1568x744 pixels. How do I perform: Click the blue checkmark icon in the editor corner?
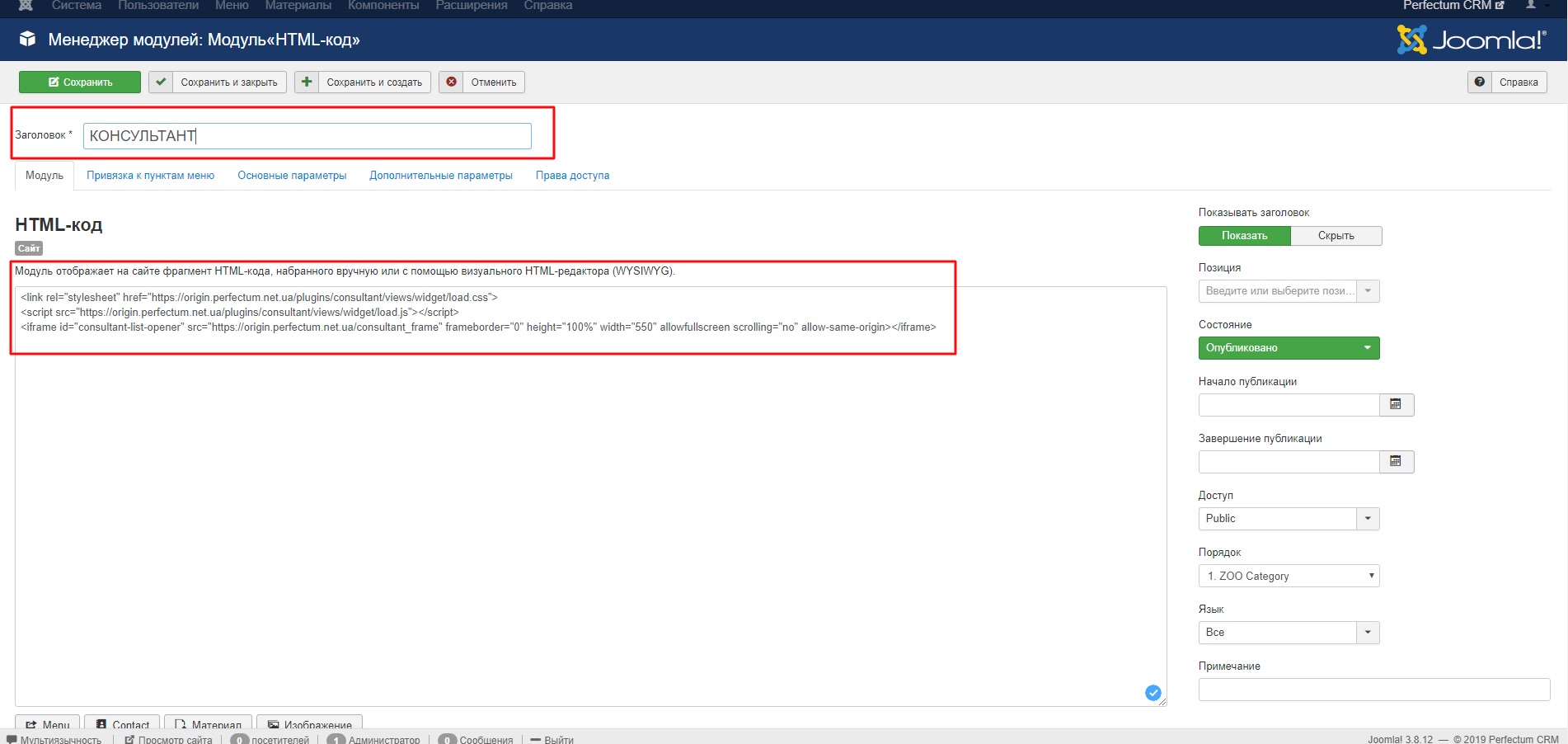pos(1153,693)
